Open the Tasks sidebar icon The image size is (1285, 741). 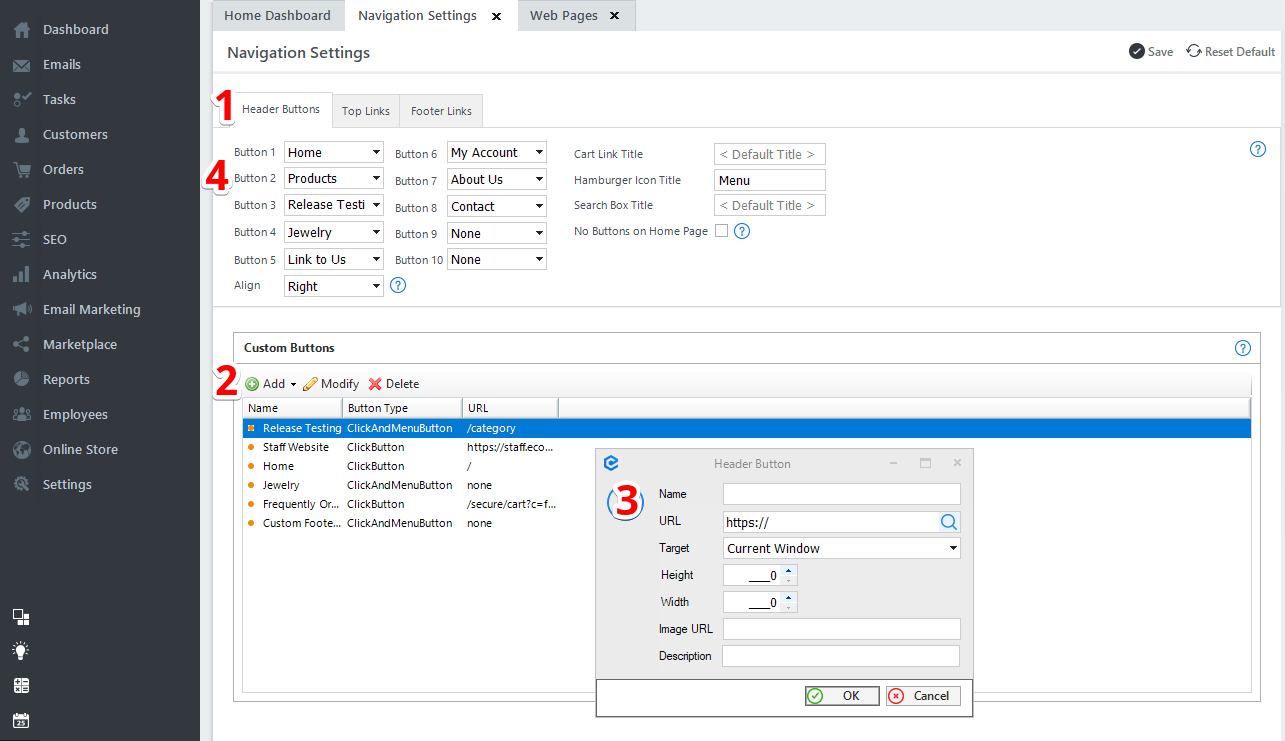point(22,100)
